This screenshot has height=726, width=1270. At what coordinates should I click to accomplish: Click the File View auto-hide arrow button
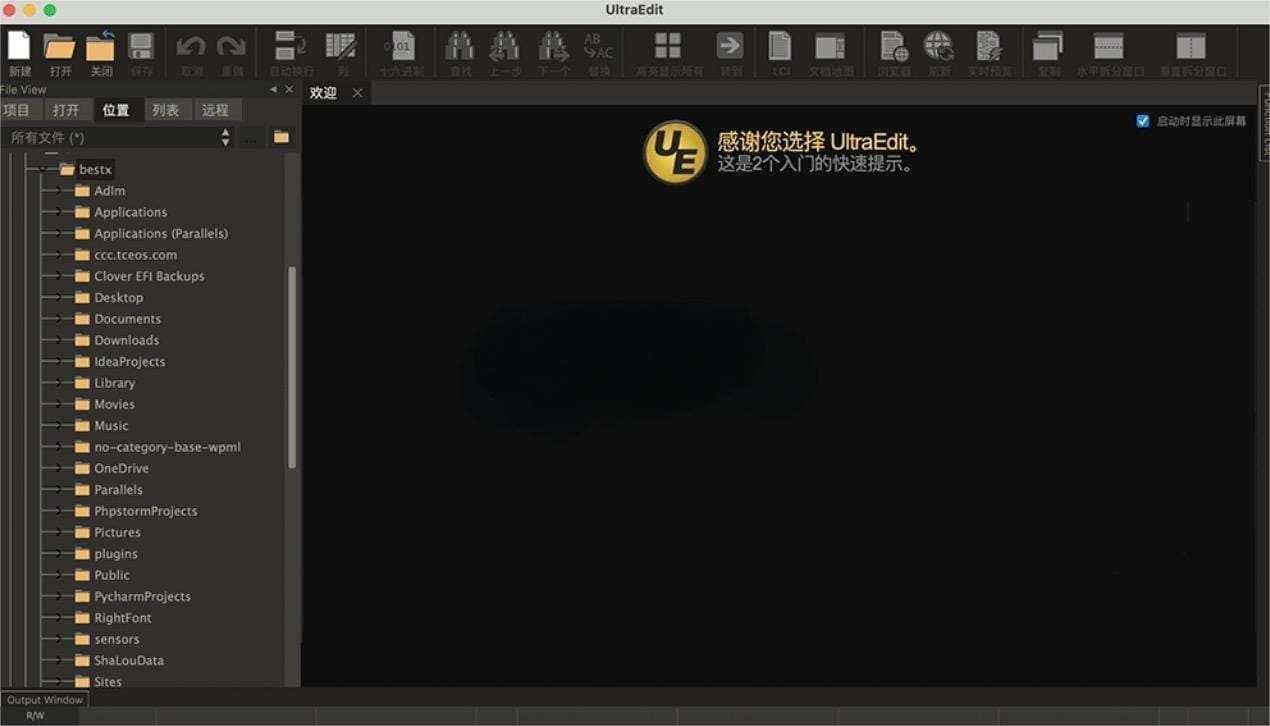(x=273, y=89)
